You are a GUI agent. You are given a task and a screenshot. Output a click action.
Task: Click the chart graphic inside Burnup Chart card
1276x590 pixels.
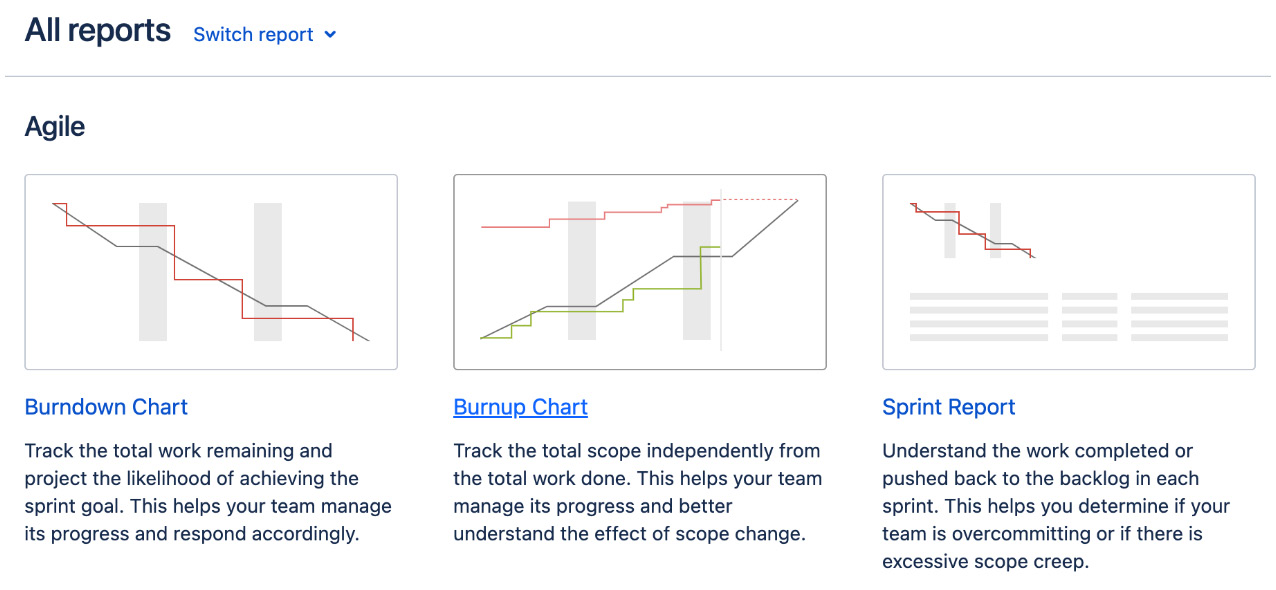[640, 270]
